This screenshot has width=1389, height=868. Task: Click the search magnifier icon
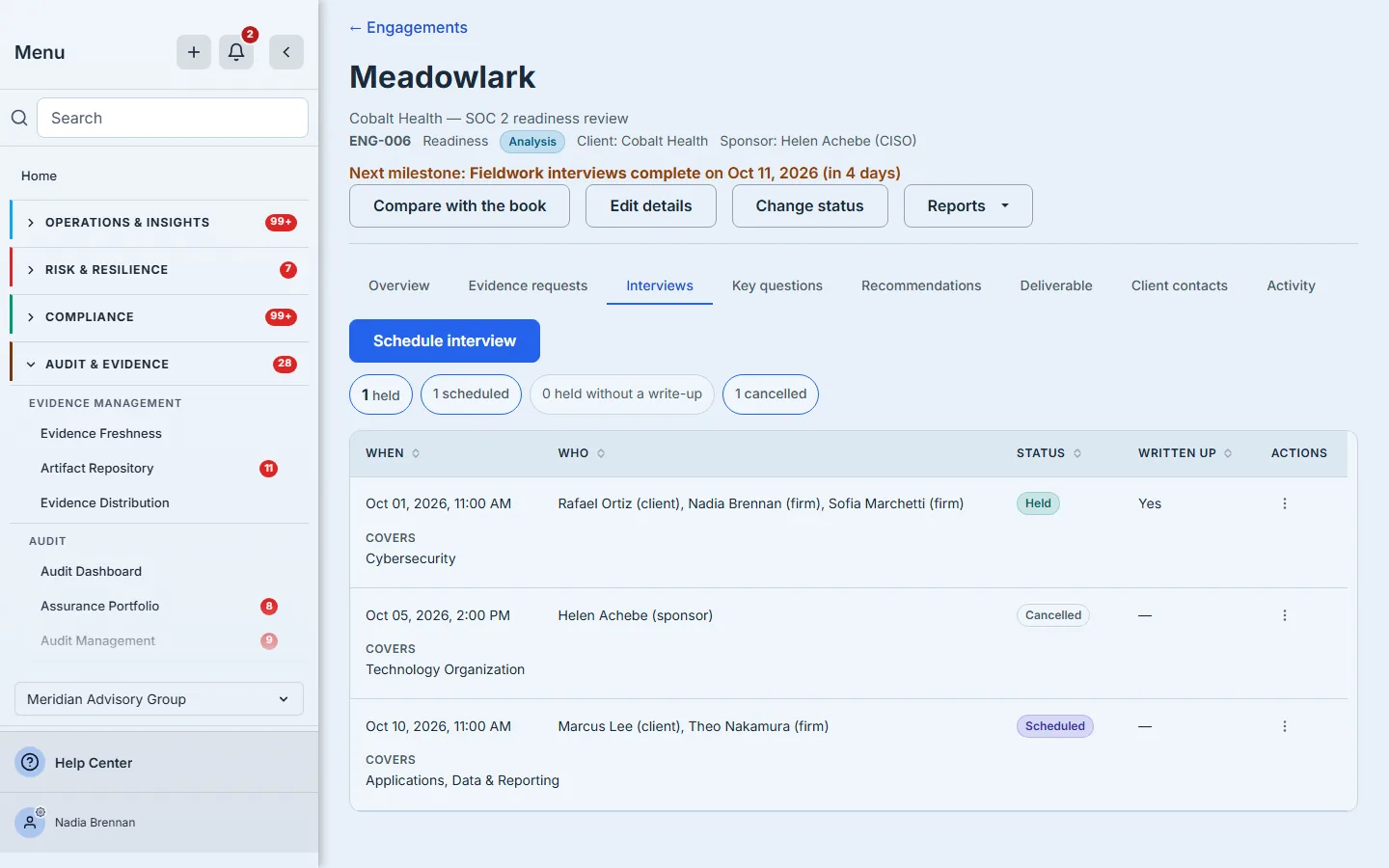point(19,118)
